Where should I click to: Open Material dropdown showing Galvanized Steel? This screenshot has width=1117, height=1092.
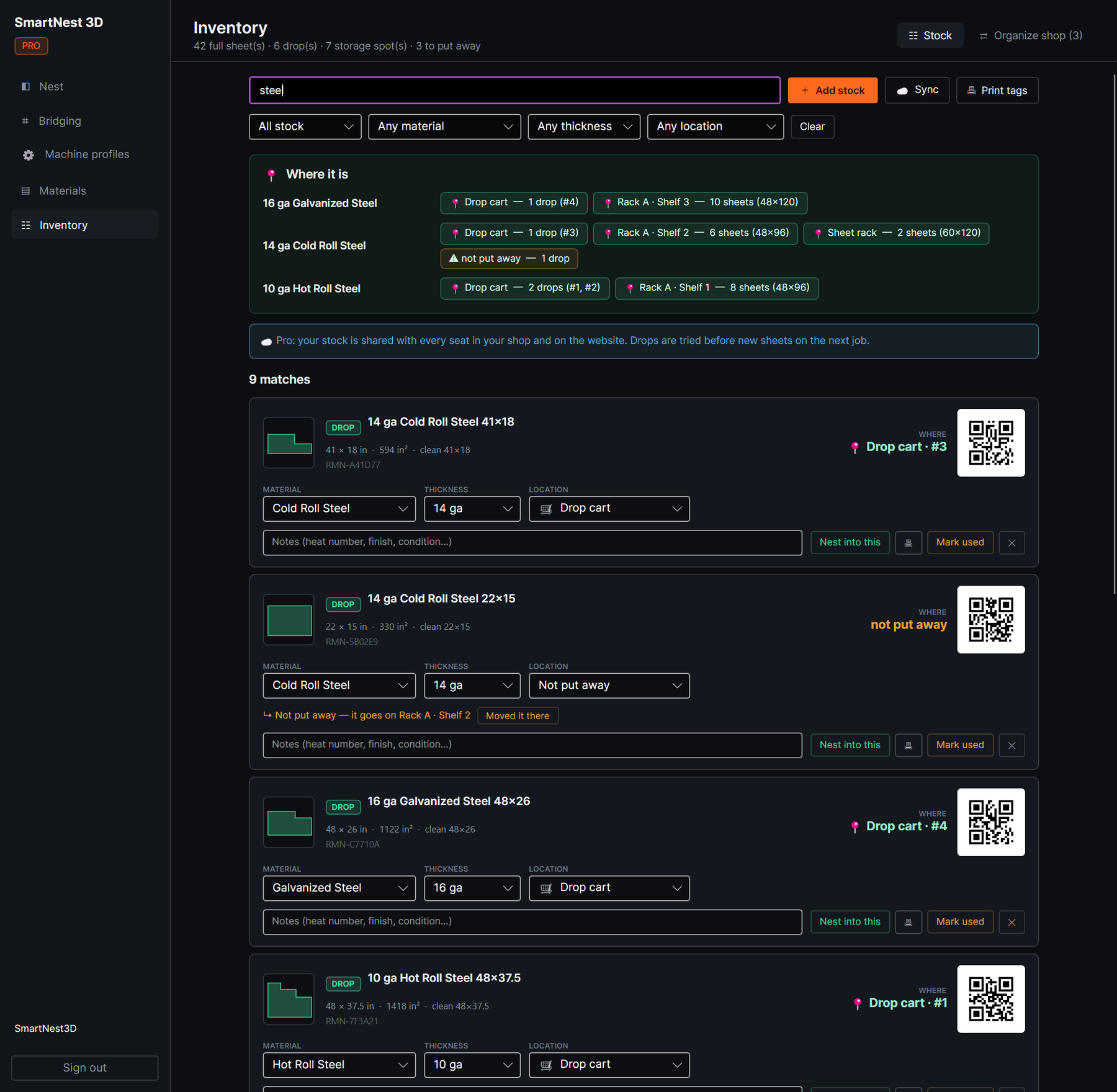(x=339, y=888)
